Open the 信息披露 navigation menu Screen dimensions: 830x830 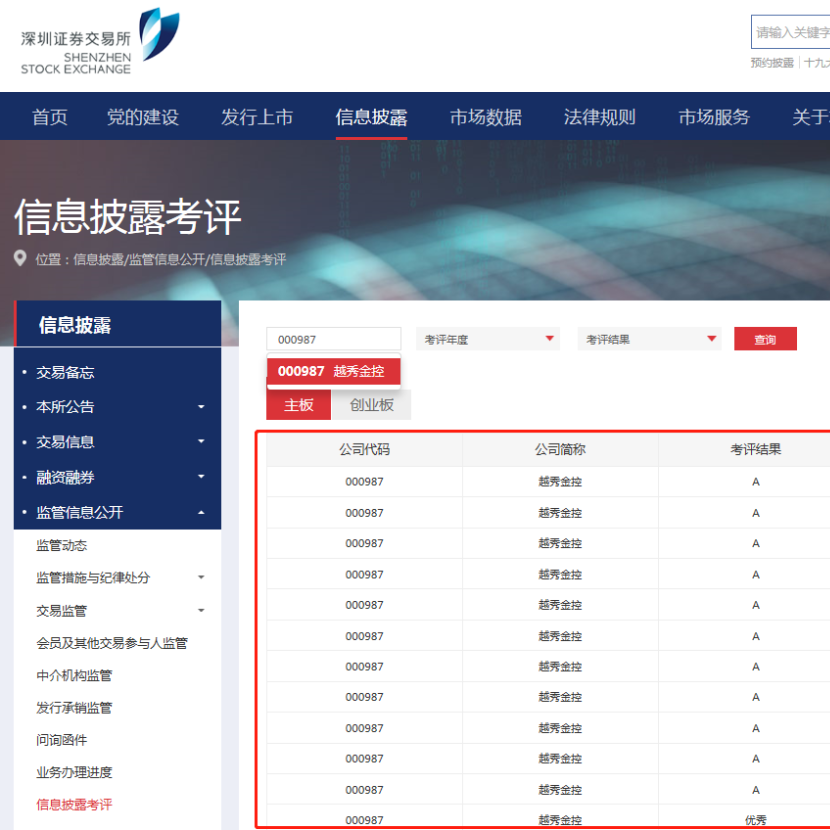pyautogui.click(x=371, y=117)
